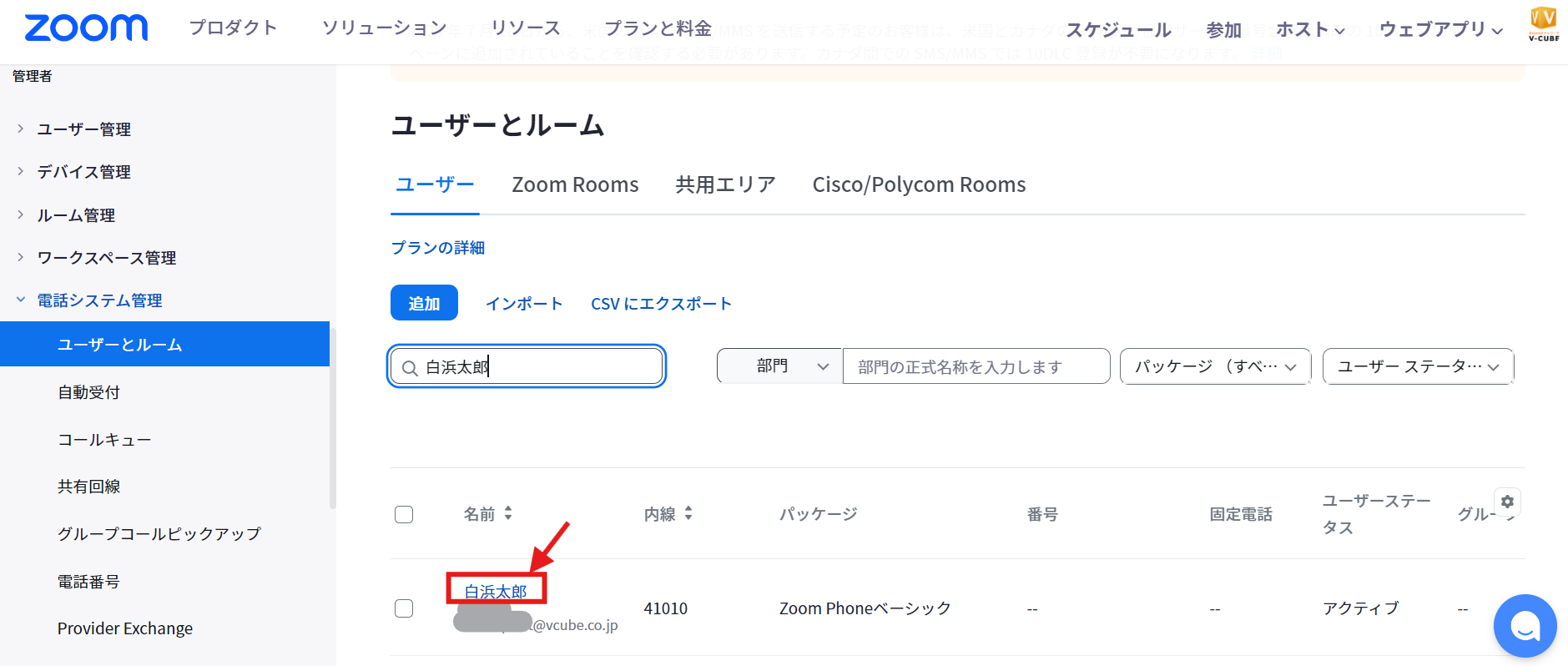The width and height of the screenshot is (1568, 666).
Task: Collapse 電話システム管理 section
Action: [x=21, y=300]
